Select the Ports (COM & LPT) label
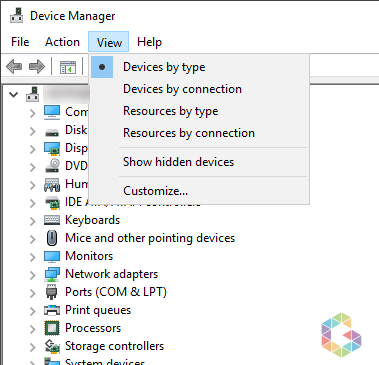Screen dimensions: 379x365 pyautogui.click(x=116, y=292)
